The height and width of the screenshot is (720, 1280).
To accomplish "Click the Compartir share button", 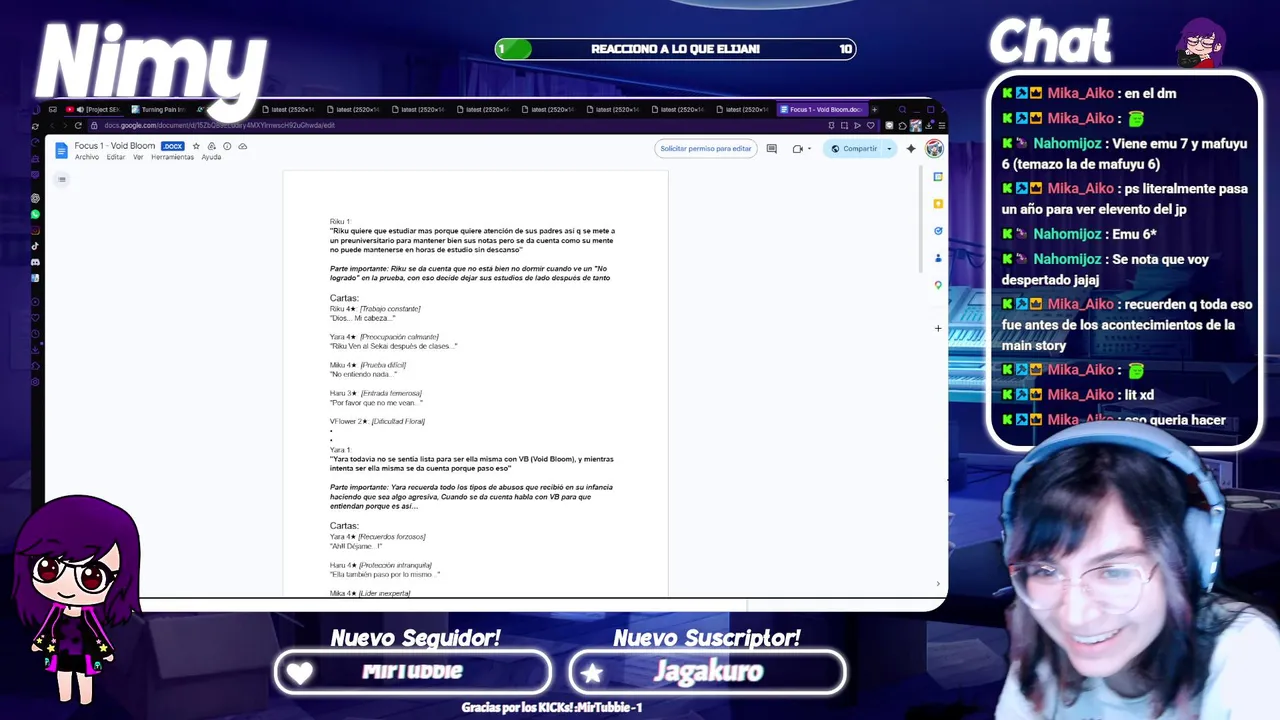I will click(853, 149).
